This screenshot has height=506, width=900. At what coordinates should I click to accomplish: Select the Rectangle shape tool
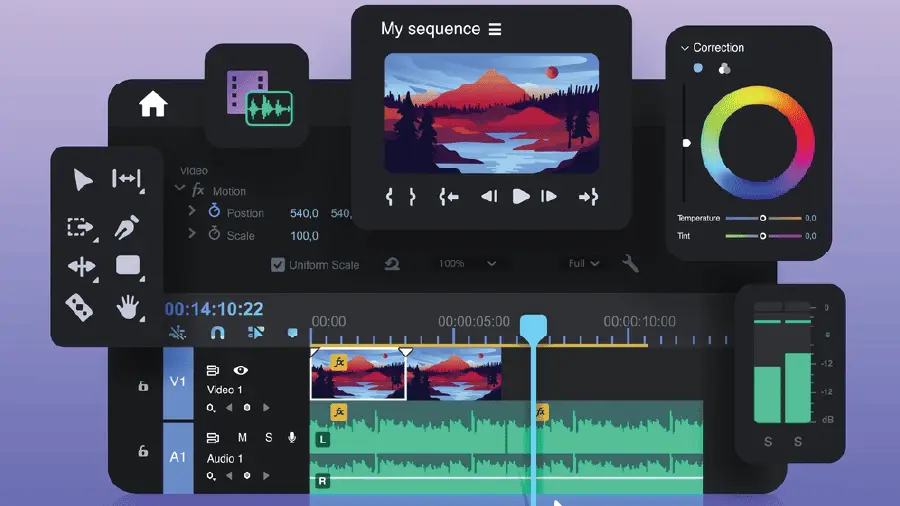click(128, 266)
